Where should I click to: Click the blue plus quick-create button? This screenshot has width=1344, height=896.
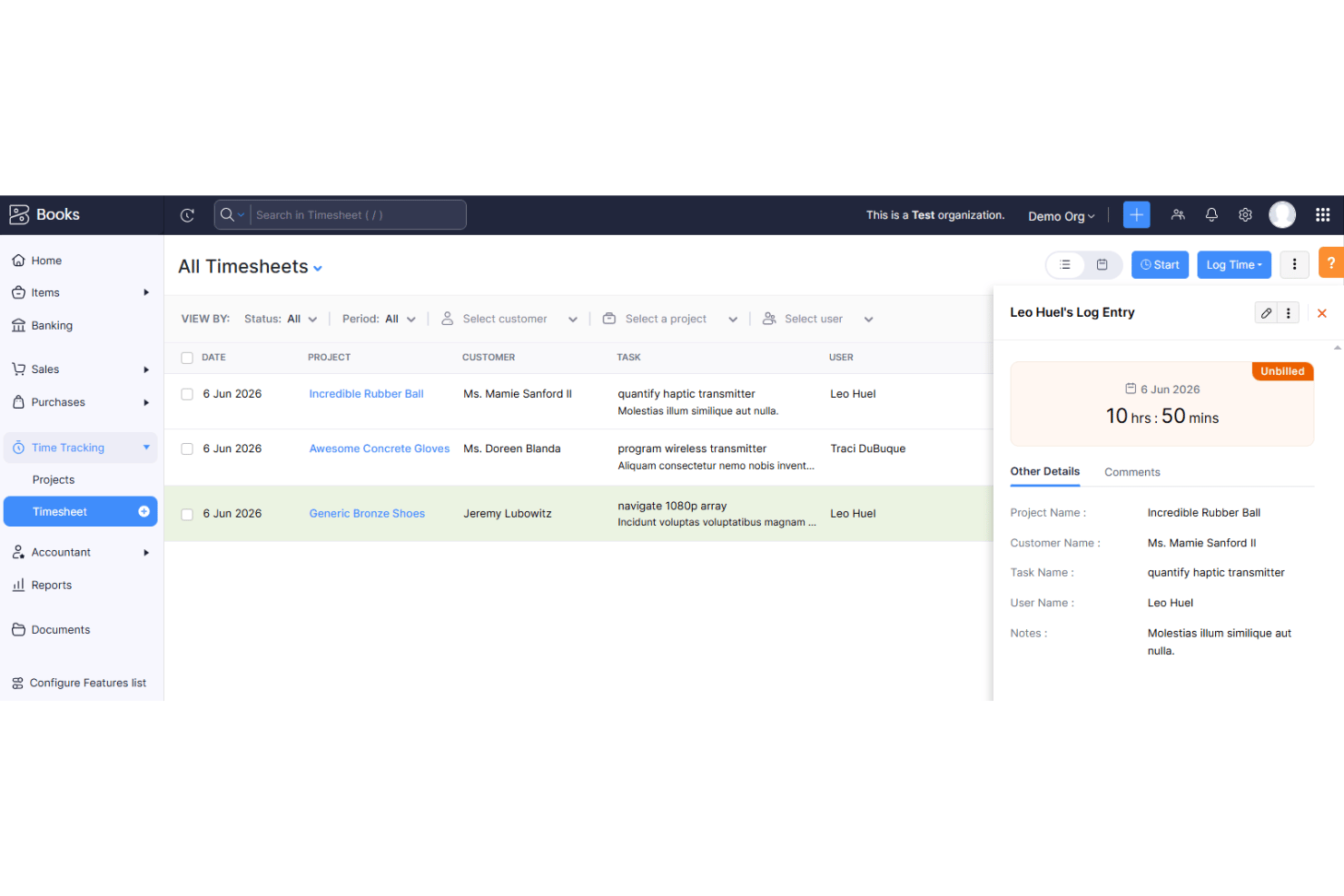pos(1136,215)
